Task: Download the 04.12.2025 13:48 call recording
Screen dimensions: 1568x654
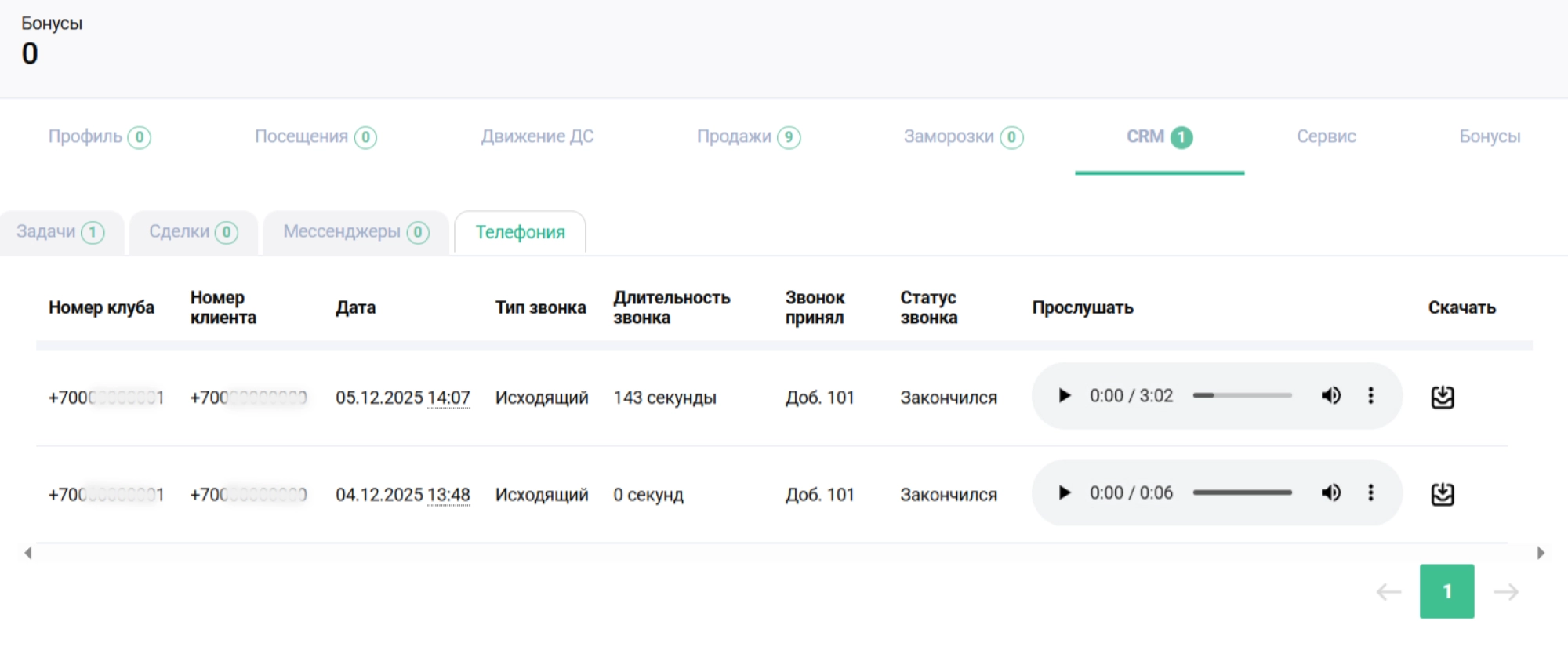Action: tap(1443, 495)
